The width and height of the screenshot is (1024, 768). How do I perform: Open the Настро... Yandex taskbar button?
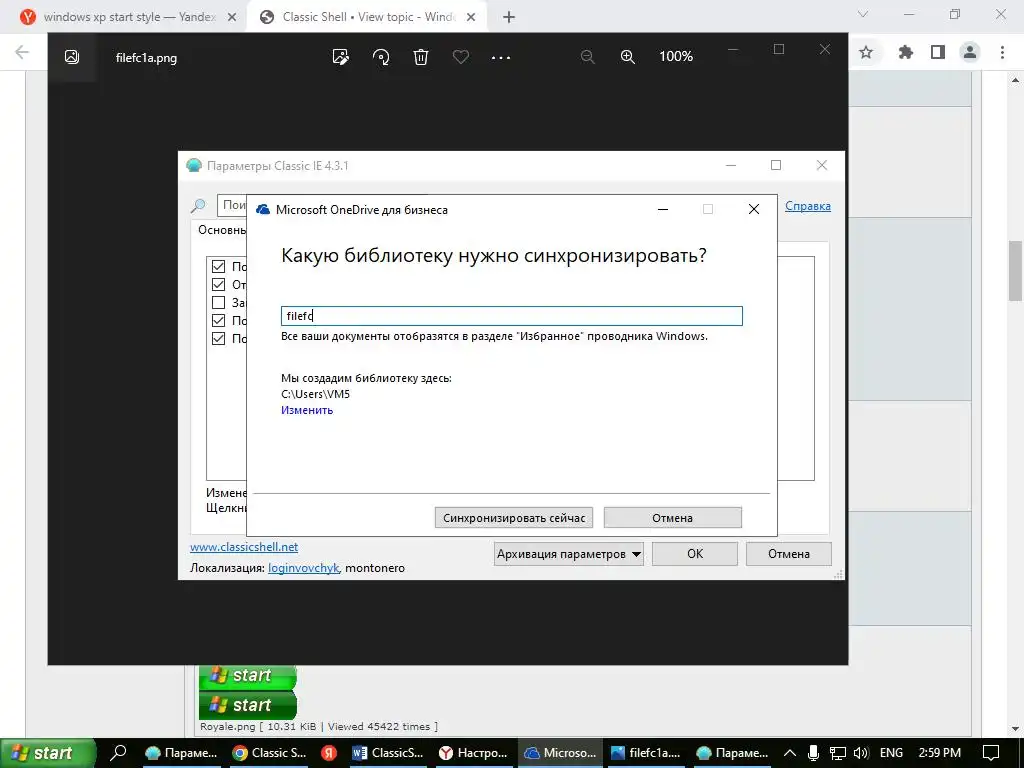[x=473, y=753]
